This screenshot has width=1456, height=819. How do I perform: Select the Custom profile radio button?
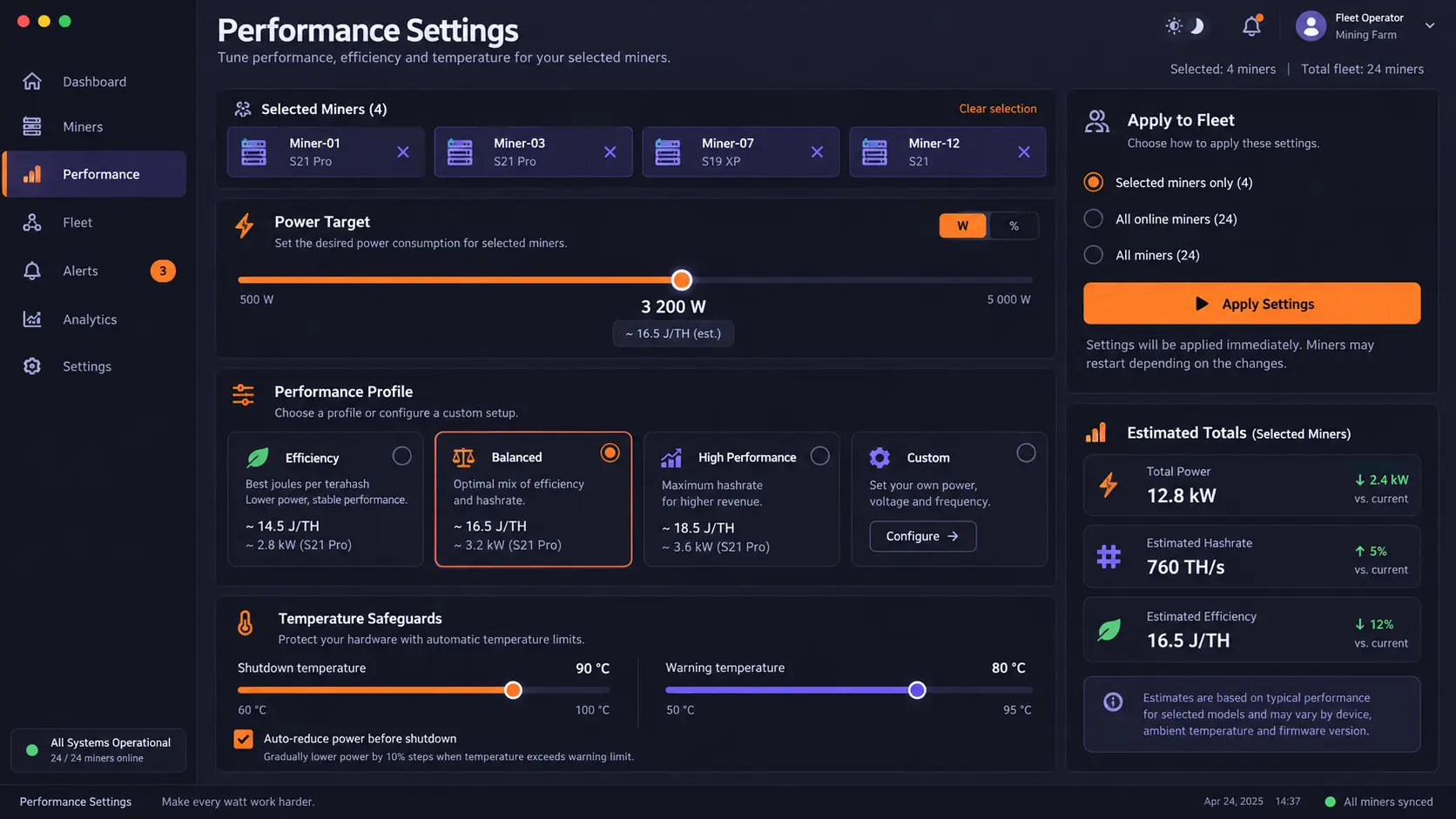coord(1027,453)
